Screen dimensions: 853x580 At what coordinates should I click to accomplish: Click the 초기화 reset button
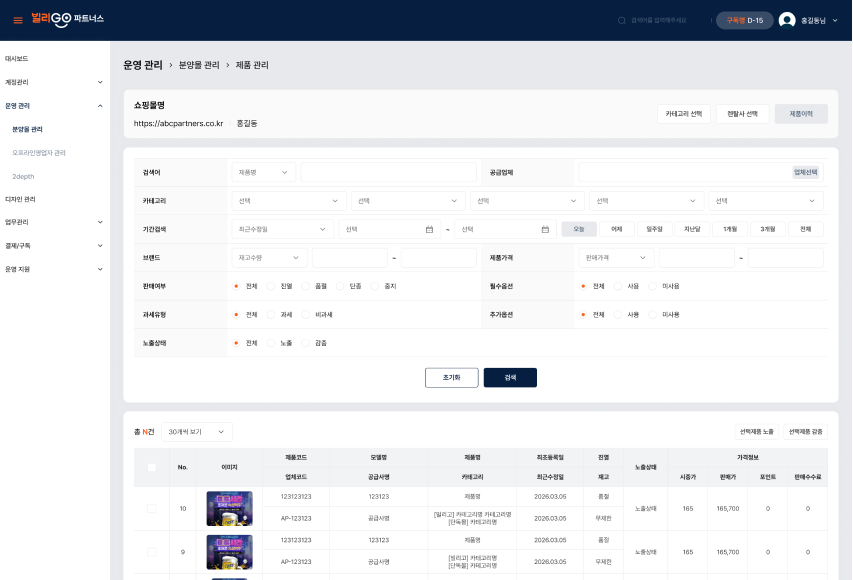[x=452, y=378]
